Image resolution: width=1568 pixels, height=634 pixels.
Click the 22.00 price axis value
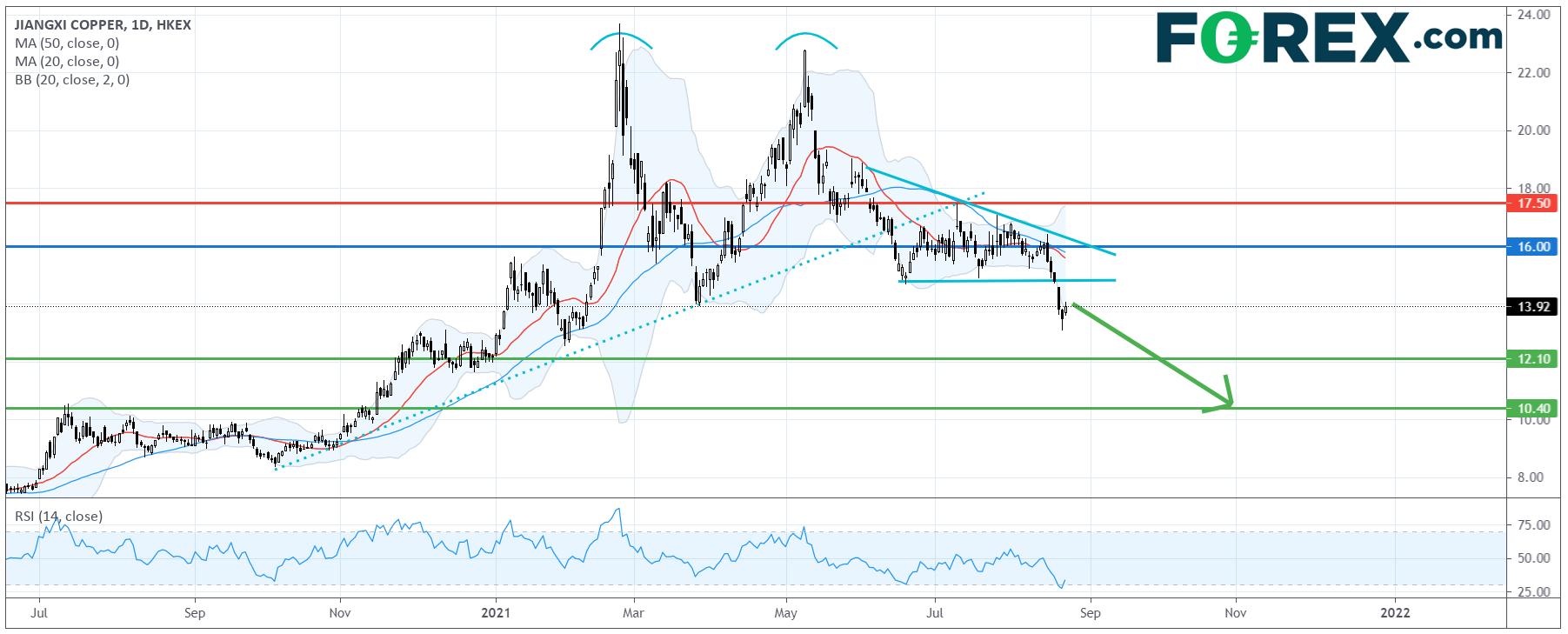1533,73
